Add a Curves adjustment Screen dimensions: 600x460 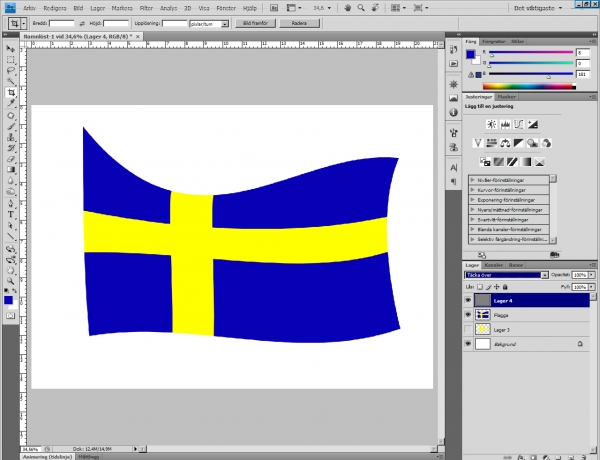pyautogui.click(x=519, y=124)
